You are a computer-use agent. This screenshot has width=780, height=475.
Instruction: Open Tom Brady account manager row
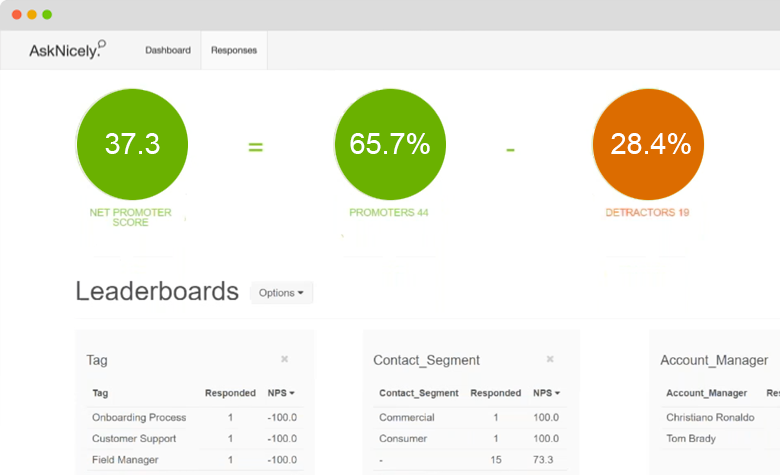tap(689, 438)
